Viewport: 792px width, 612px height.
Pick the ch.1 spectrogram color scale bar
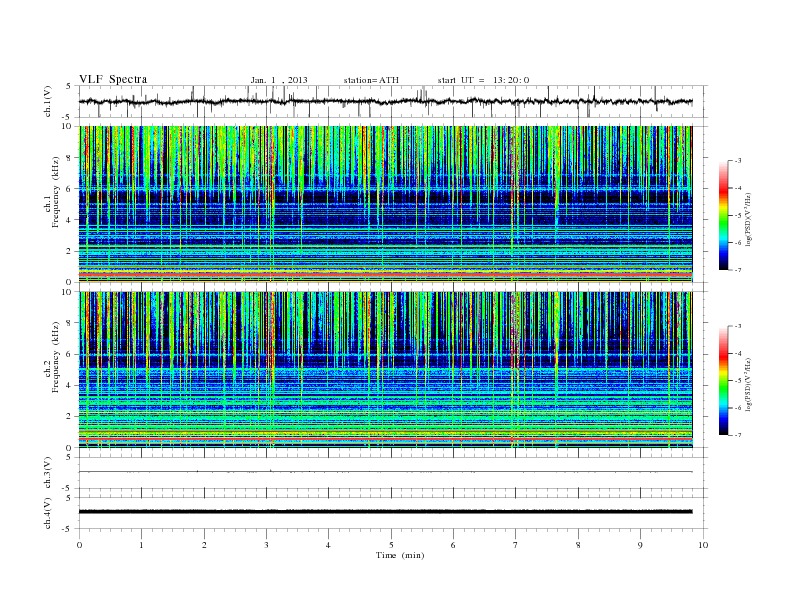[723, 215]
